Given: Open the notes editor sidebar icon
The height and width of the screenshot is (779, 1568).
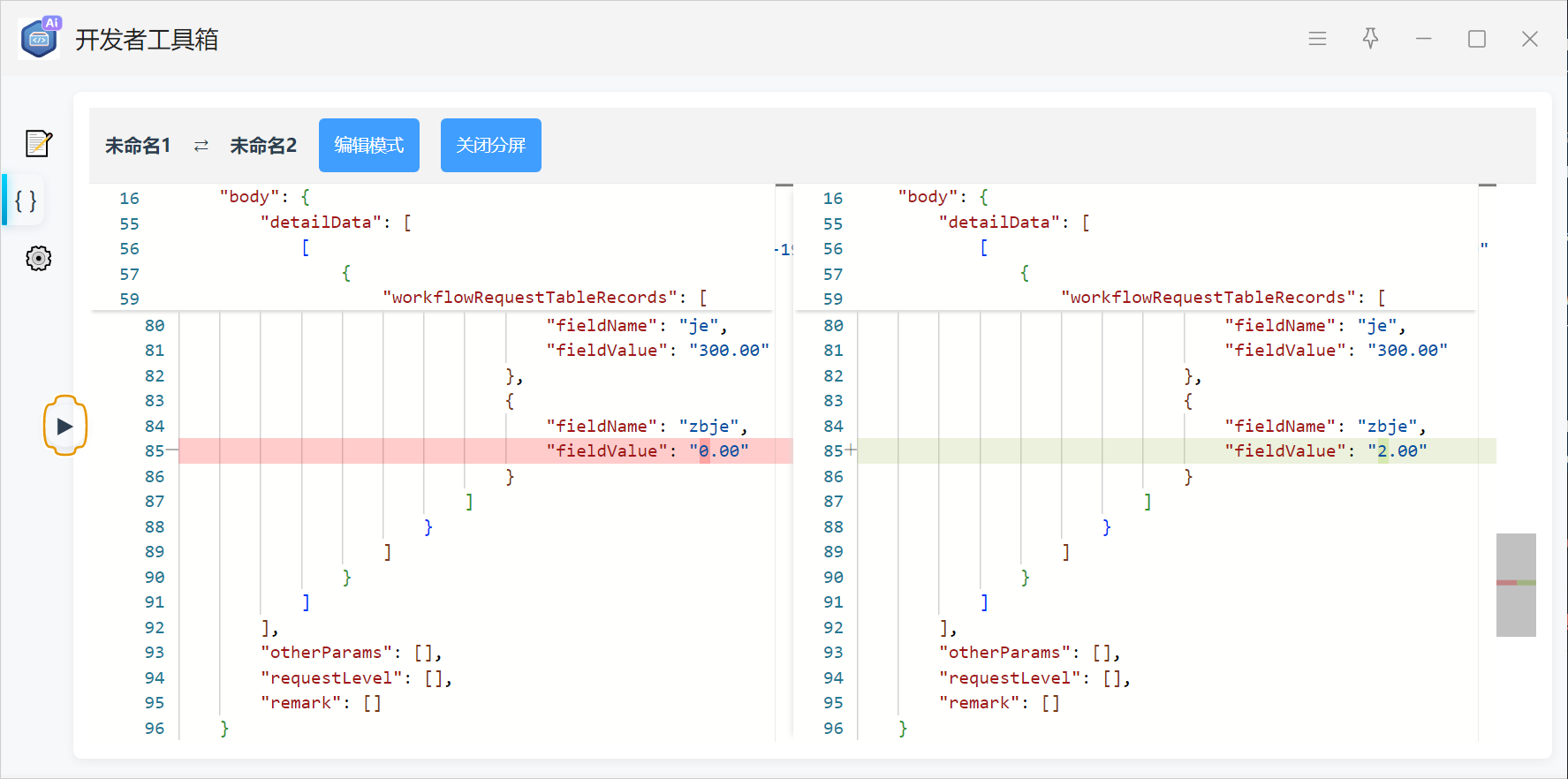Looking at the screenshot, I should click(x=38, y=143).
